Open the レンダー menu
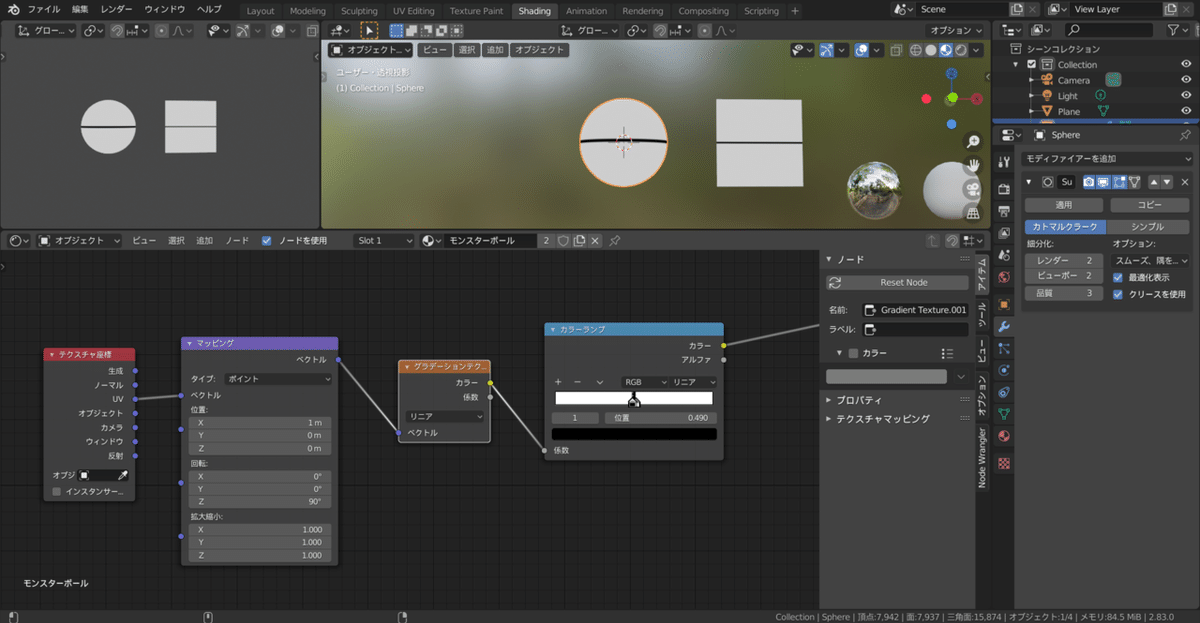Screen dimensions: 1200x623 [116, 9]
